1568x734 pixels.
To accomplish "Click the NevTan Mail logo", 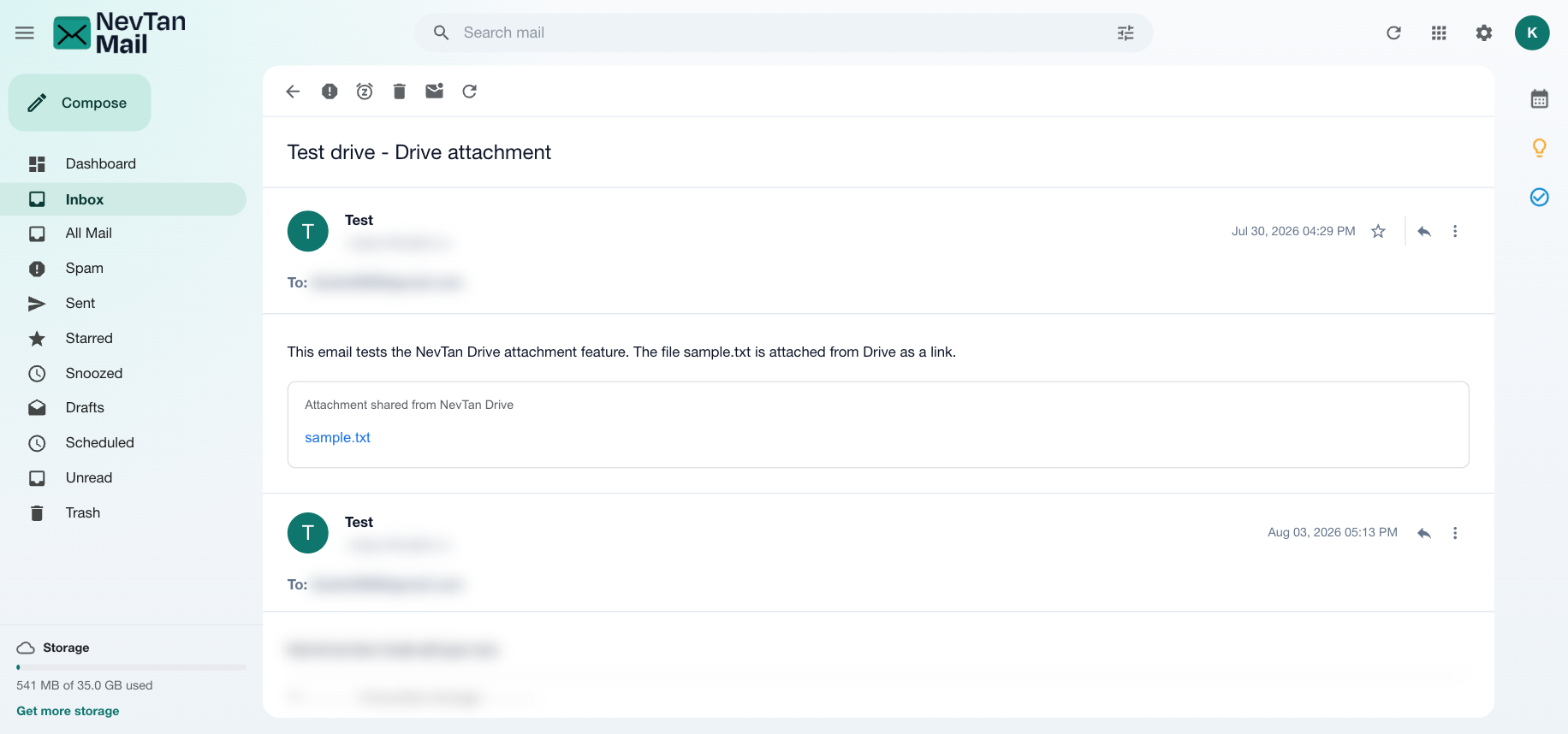I will point(120,33).
